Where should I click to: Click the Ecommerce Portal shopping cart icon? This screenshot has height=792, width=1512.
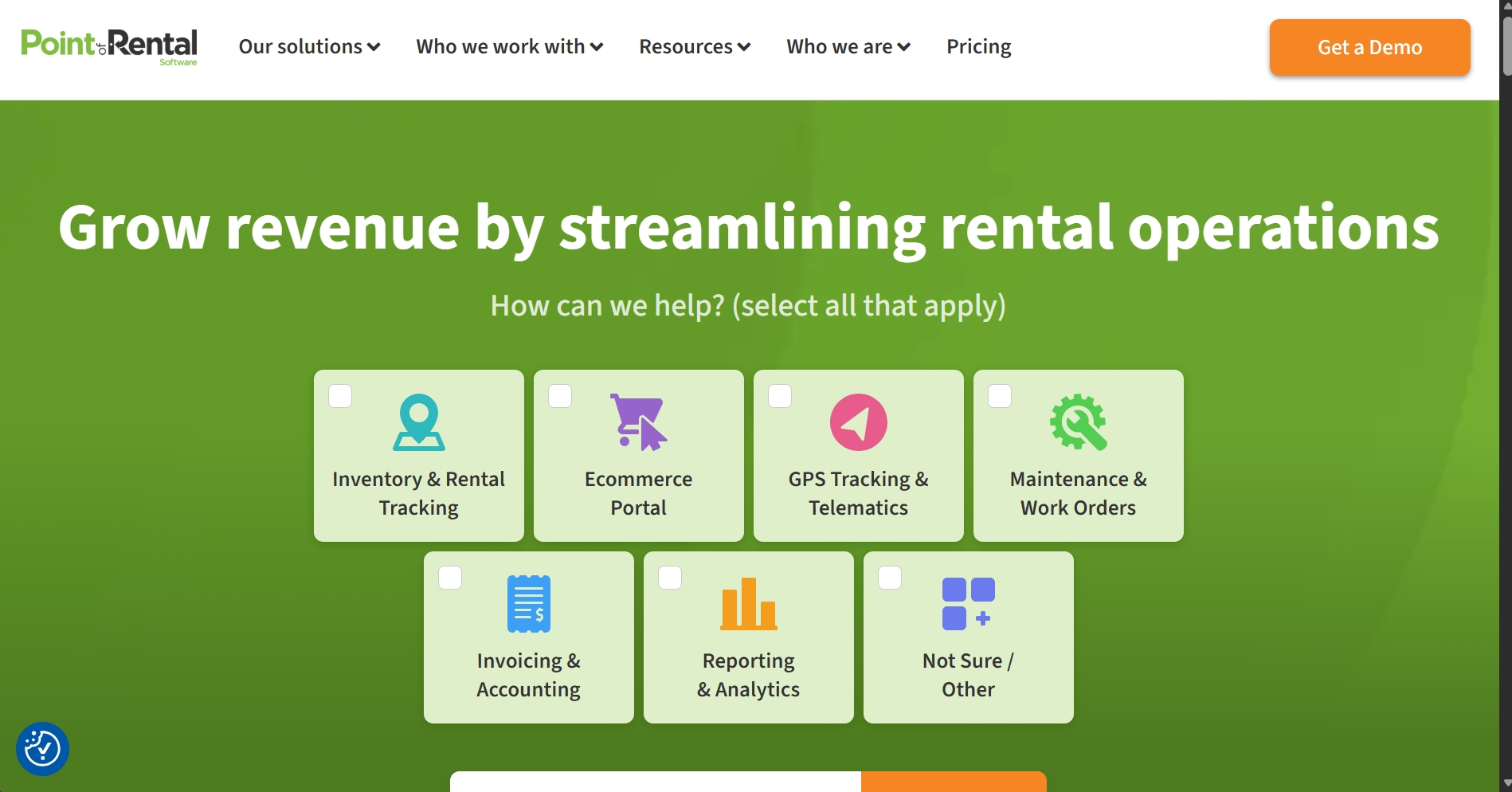click(639, 422)
